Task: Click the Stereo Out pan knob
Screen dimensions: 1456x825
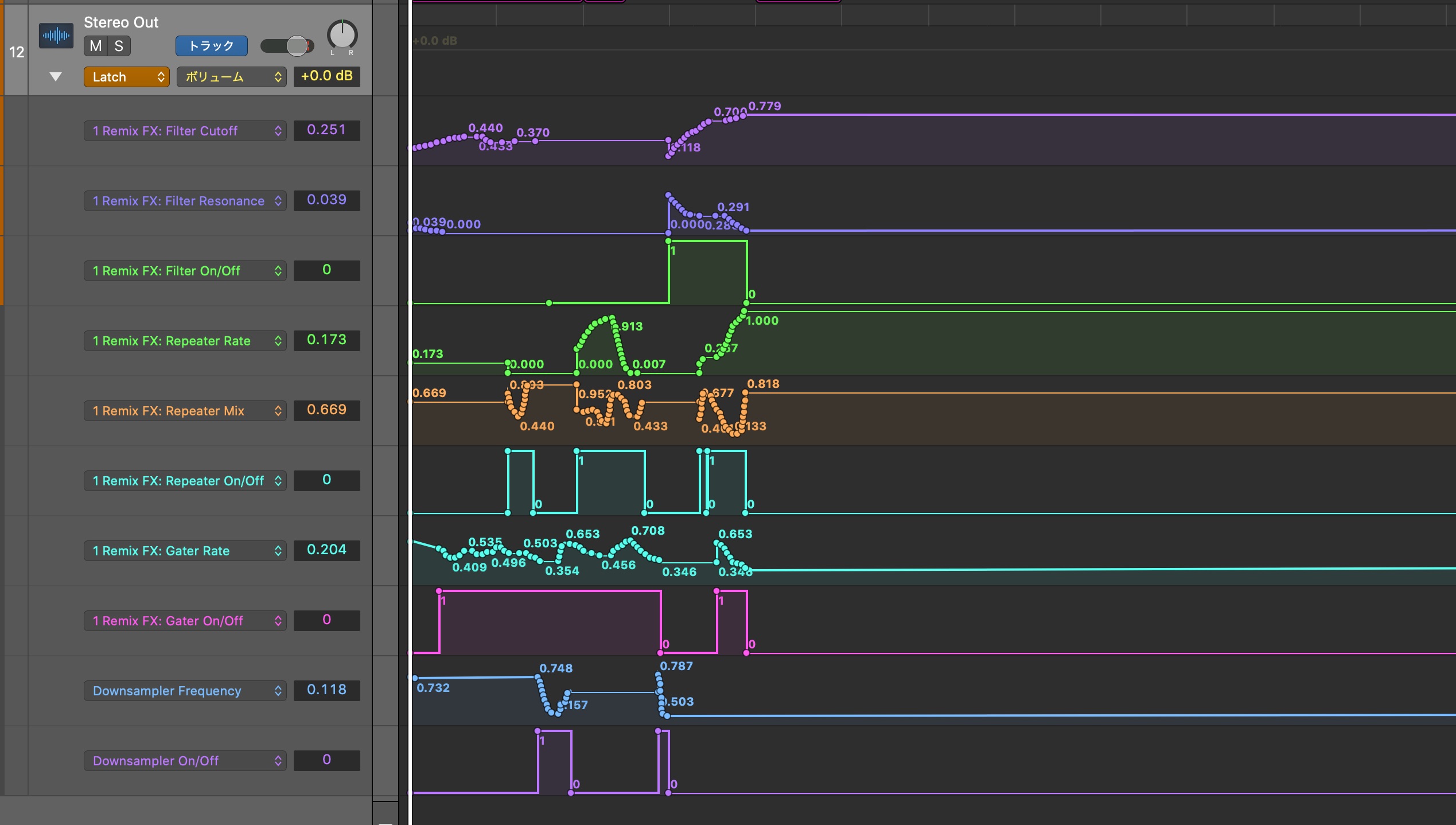Action: tap(342, 35)
